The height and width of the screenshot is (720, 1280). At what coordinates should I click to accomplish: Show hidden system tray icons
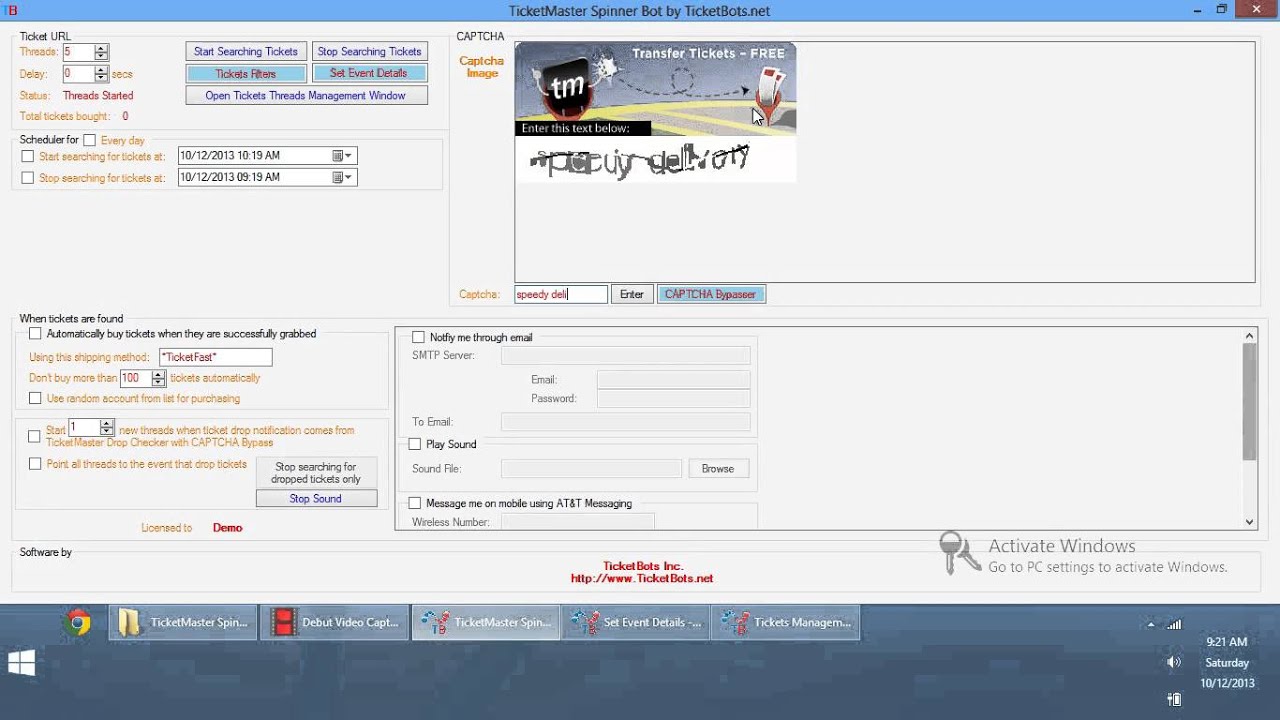[1150, 624]
